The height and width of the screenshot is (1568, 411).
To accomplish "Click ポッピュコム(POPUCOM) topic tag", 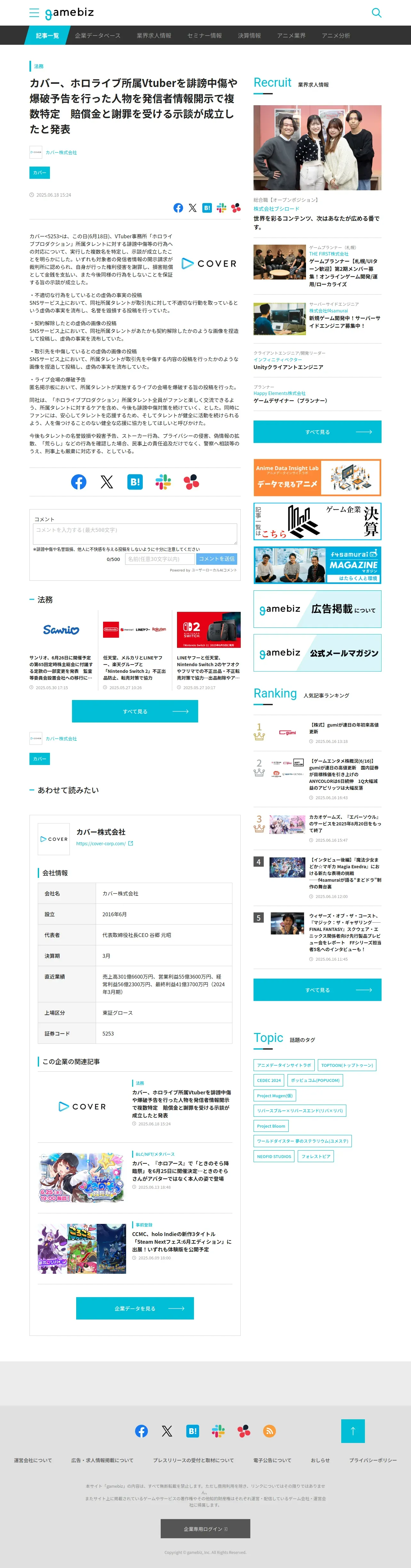I will [x=315, y=1080].
